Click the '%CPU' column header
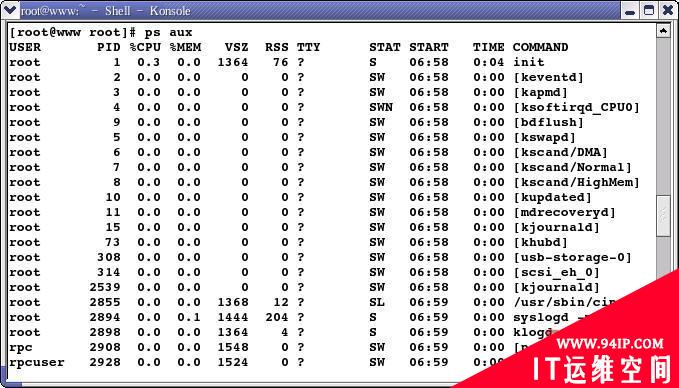Viewport: 679px width, 388px height. (145, 47)
